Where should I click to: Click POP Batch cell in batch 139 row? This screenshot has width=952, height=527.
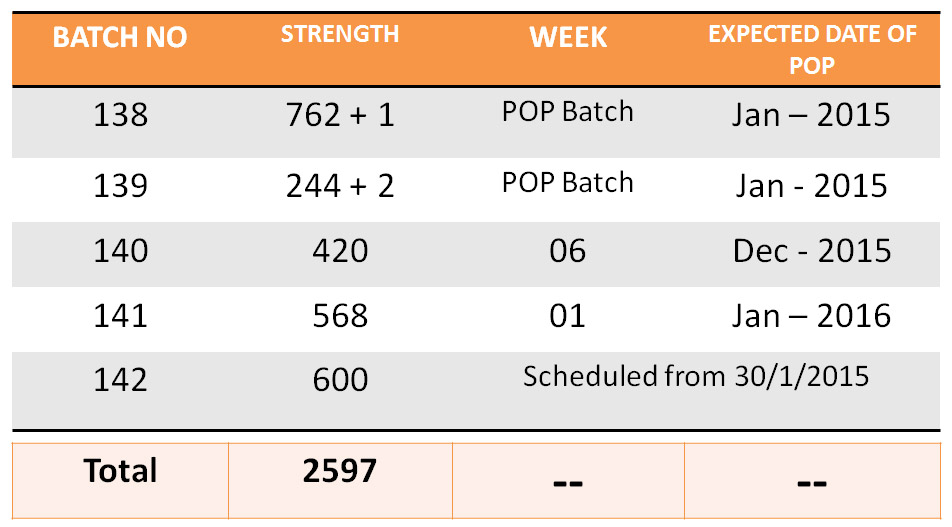[568, 183]
